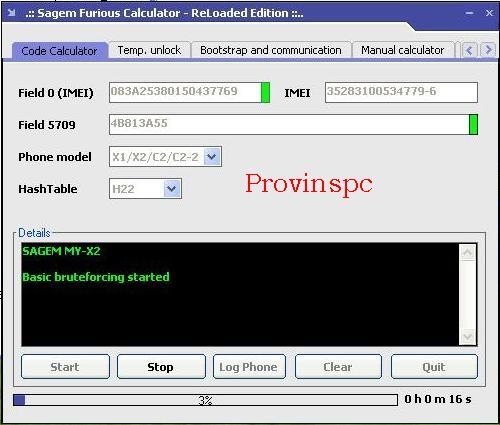Click the Field 0 (IMEI) input box

click(185, 92)
